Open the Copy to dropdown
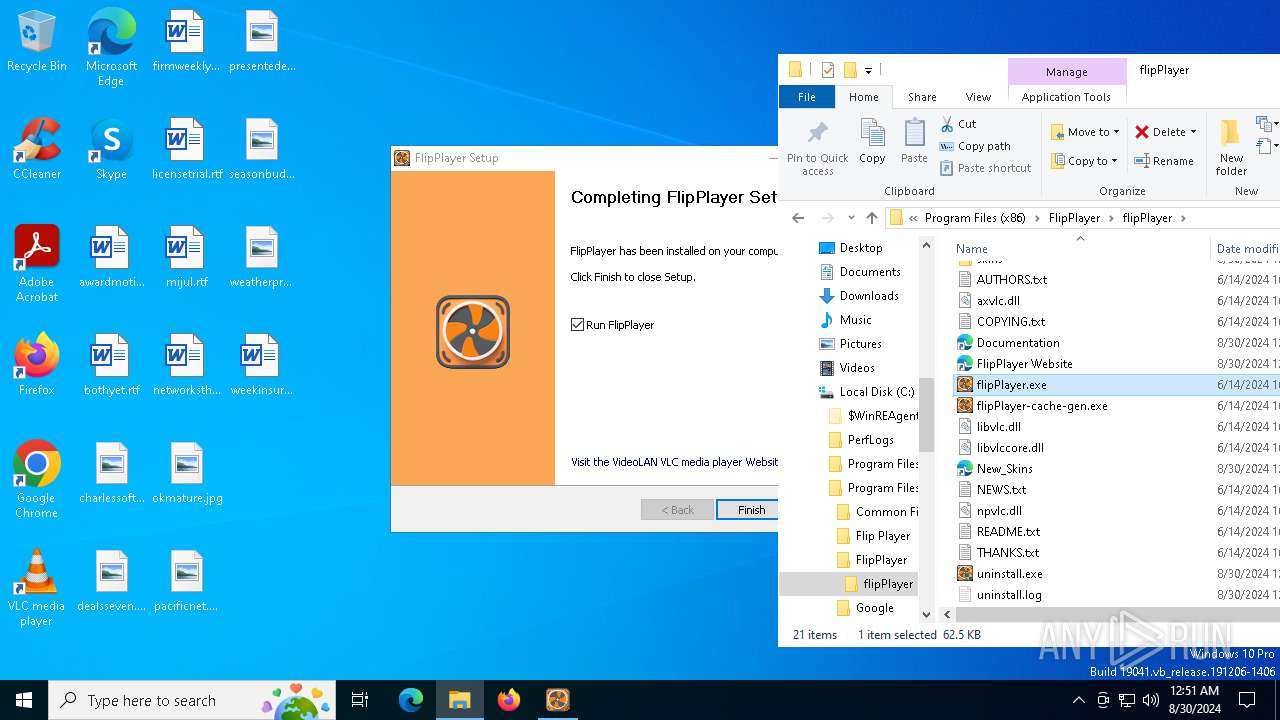 pos(1085,161)
